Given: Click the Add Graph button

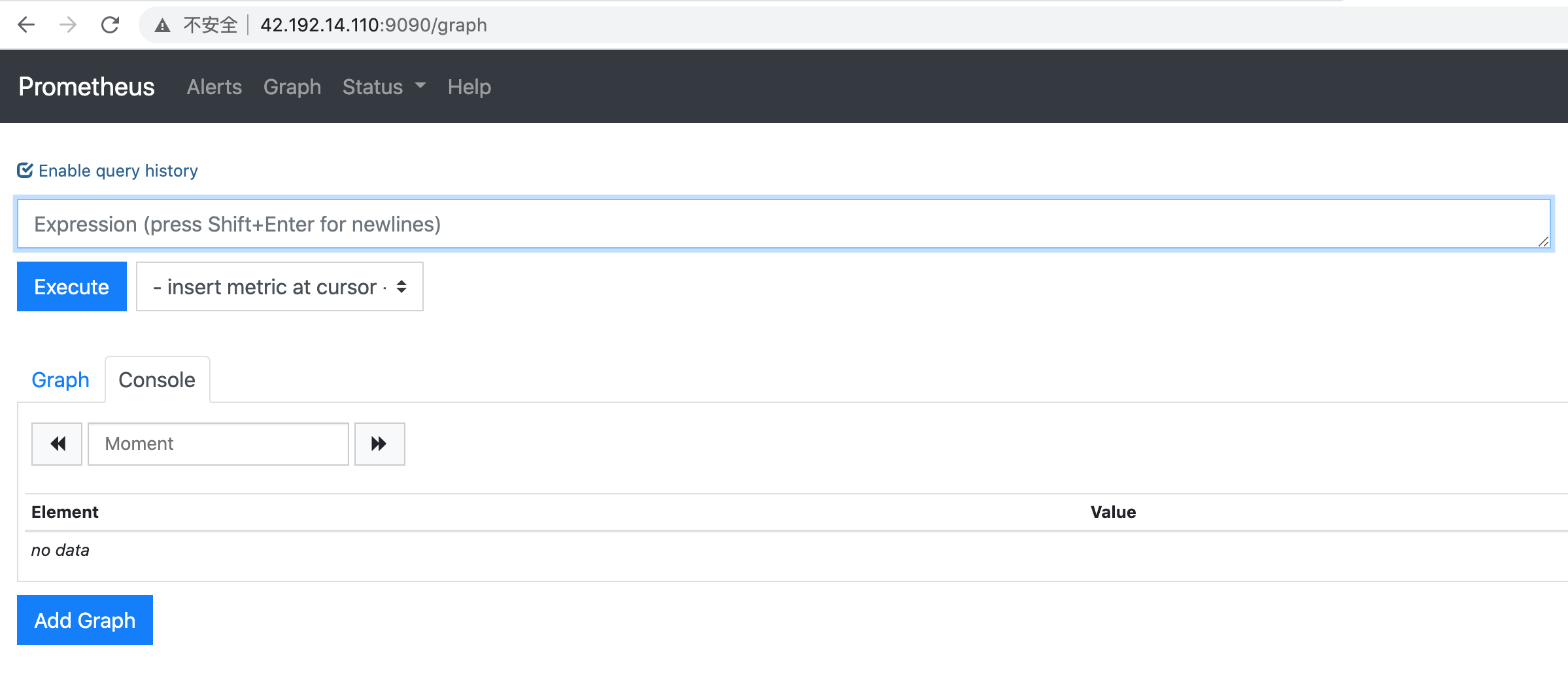Looking at the screenshot, I should point(85,620).
